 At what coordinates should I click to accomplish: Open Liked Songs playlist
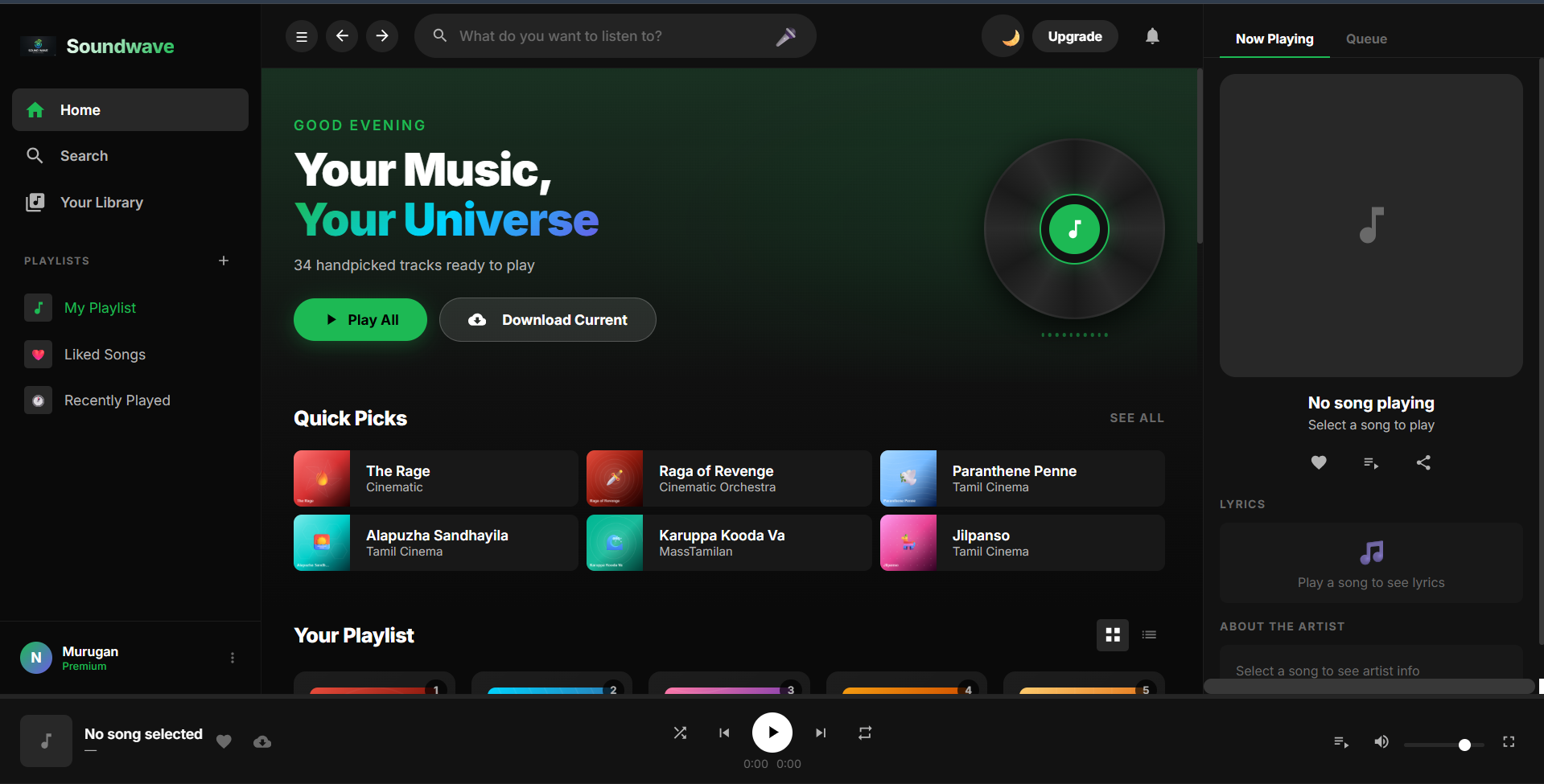click(130, 355)
